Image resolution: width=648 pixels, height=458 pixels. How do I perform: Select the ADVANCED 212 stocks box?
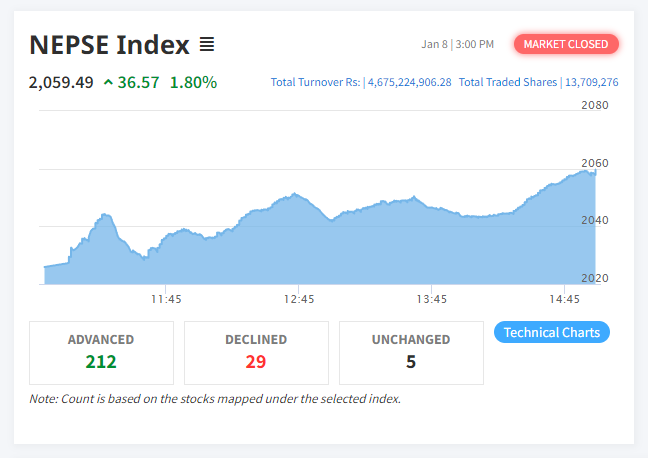(101, 352)
